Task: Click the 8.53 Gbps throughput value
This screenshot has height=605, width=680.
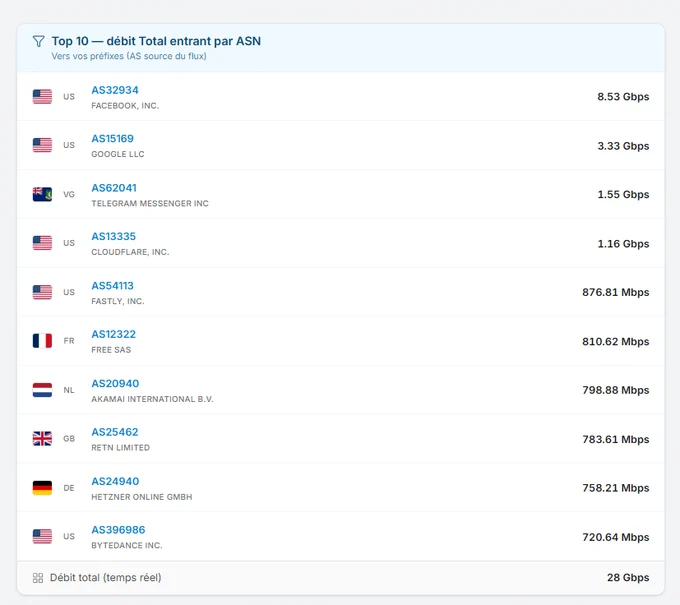Action: (623, 97)
